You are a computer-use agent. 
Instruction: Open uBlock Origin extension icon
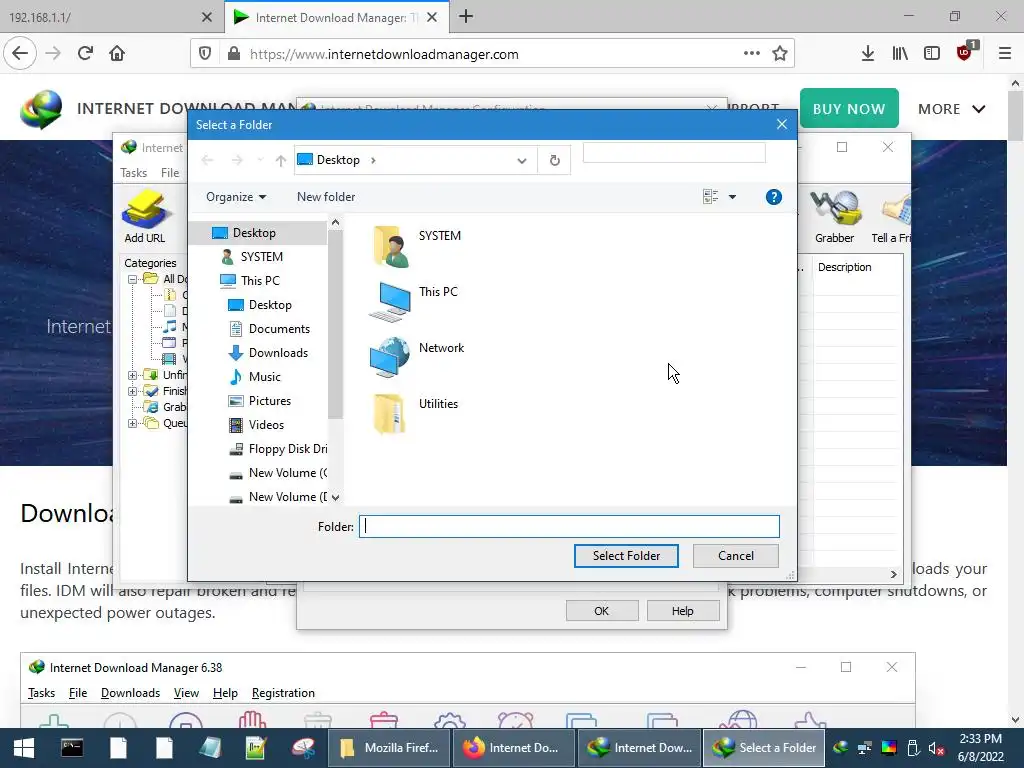tap(965, 52)
